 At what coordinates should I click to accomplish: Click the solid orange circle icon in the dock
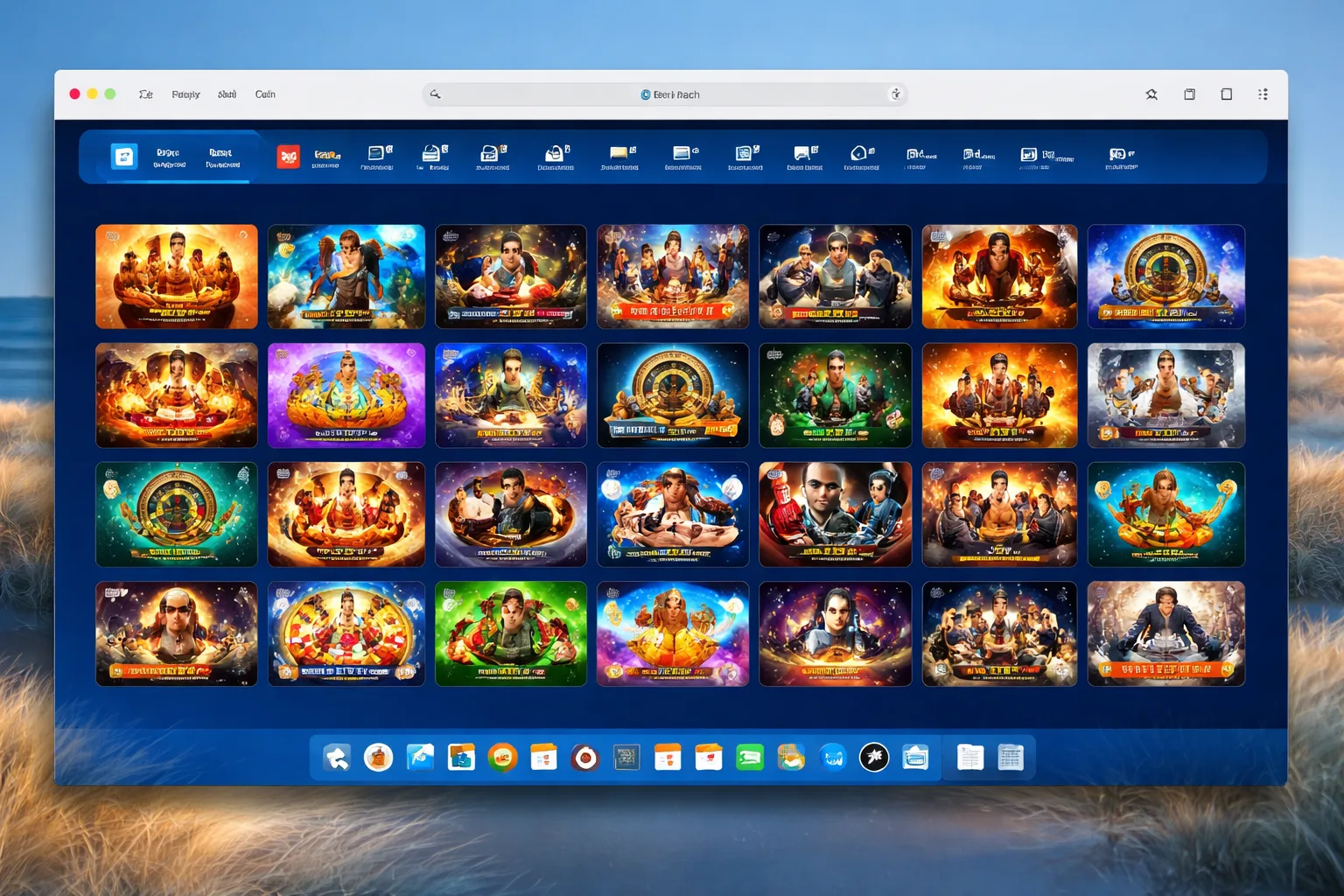click(503, 758)
